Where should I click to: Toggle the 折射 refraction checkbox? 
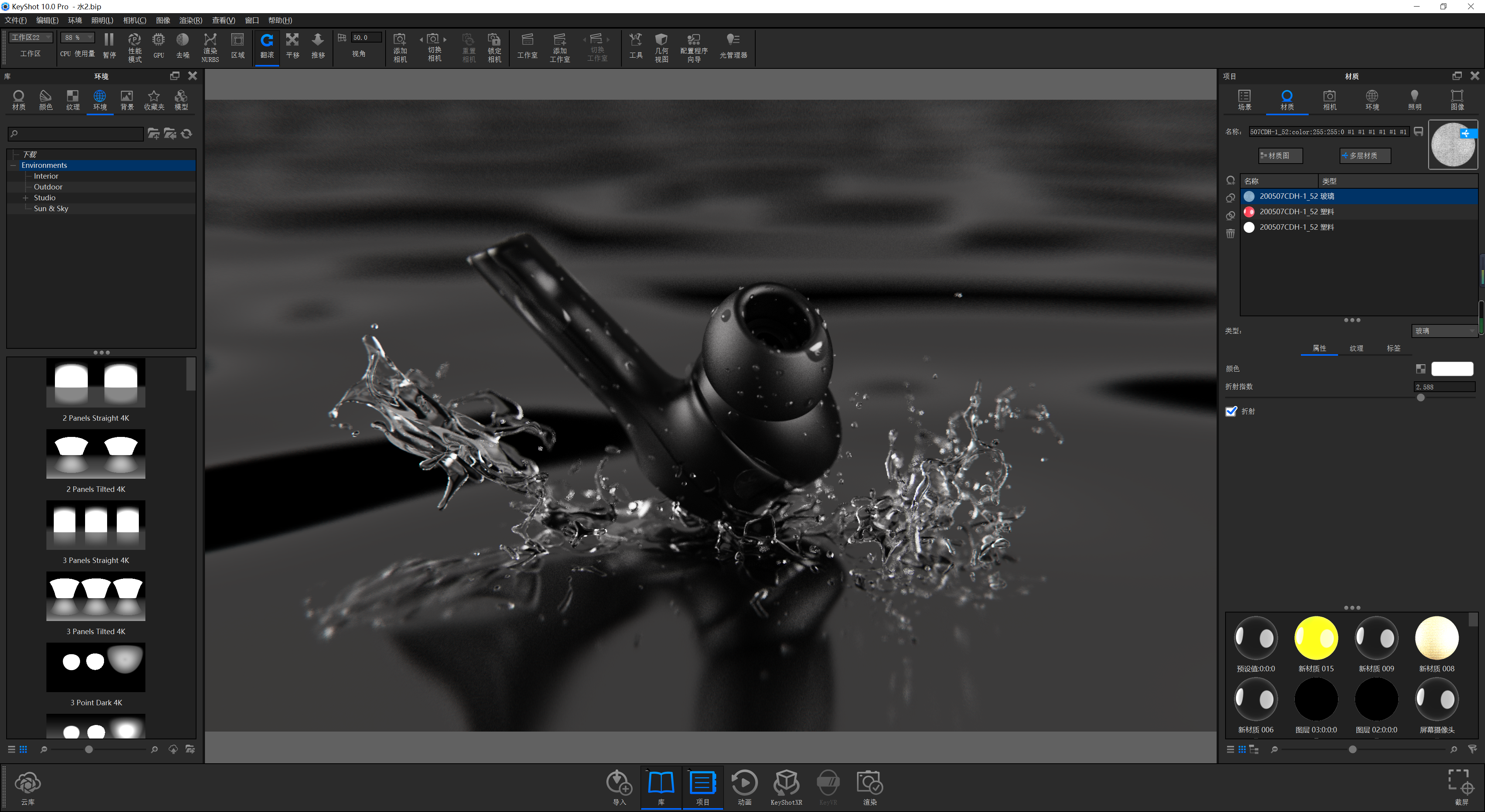coord(1231,411)
